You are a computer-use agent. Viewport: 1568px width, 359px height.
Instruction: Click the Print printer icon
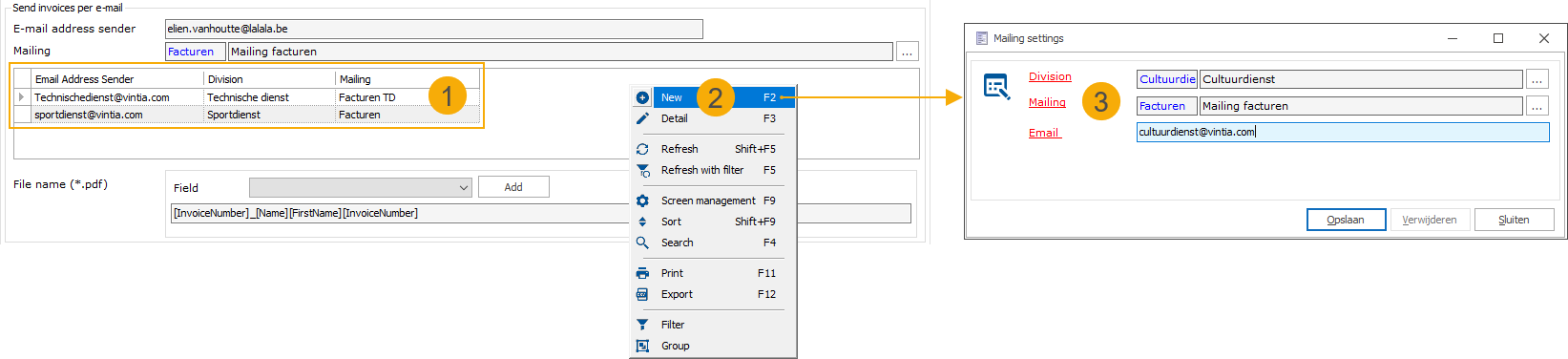pyautogui.click(x=642, y=273)
